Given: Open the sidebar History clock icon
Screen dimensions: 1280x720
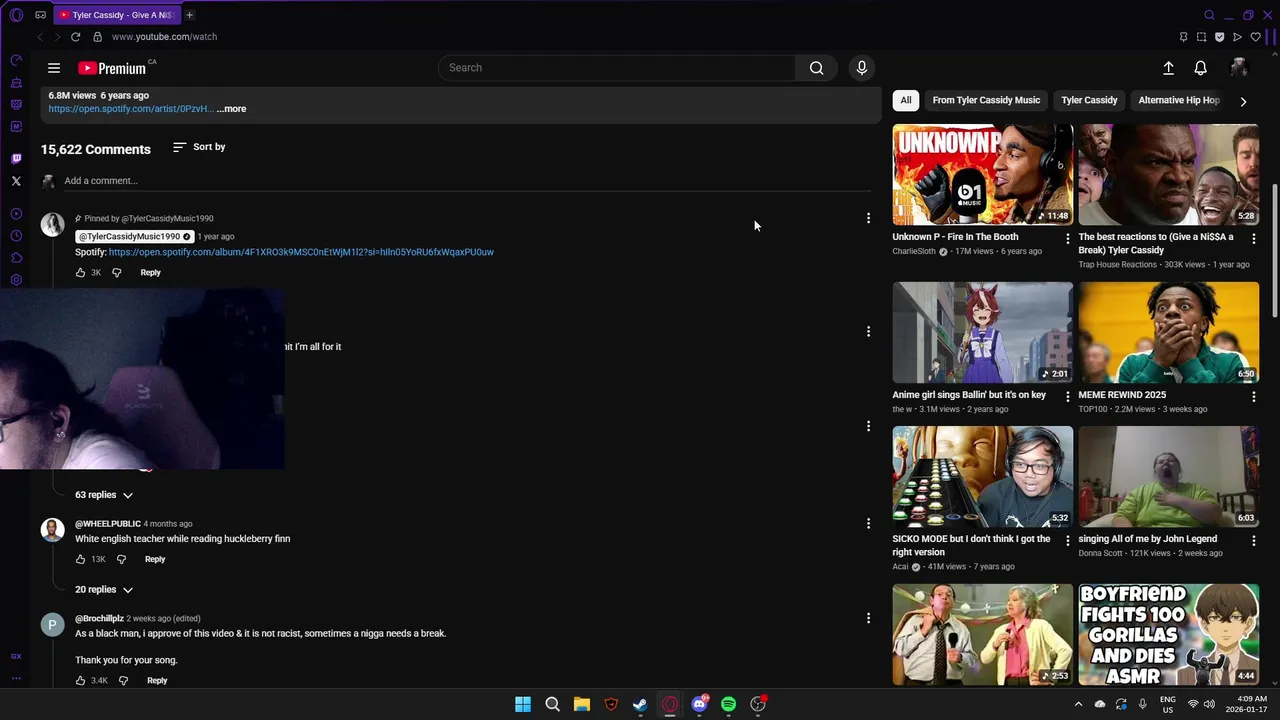Looking at the screenshot, I should point(16,236).
